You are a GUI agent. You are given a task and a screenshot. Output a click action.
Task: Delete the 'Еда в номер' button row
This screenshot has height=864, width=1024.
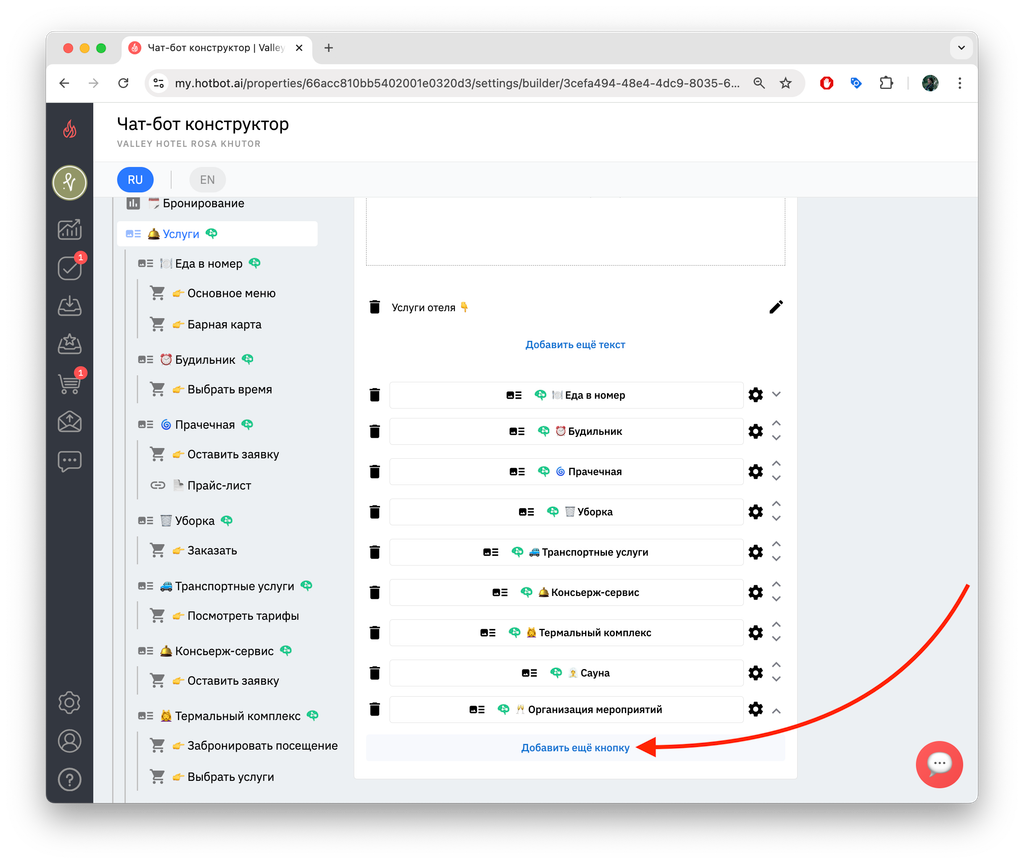[375, 395]
